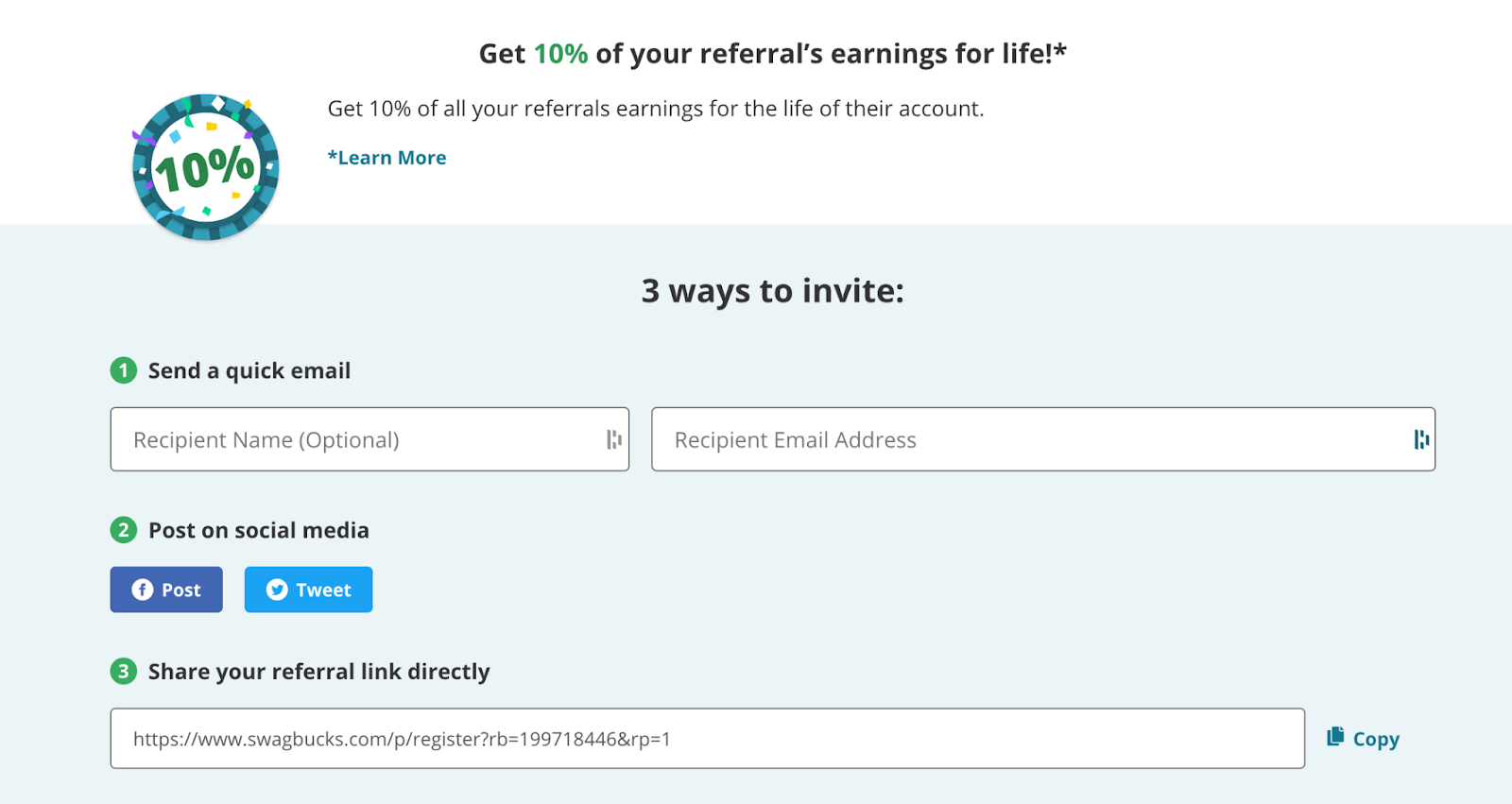The width and height of the screenshot is (1512, 804).
Task: Click the autofill icon in Recipient Email field
Action: pos(1421,438)
